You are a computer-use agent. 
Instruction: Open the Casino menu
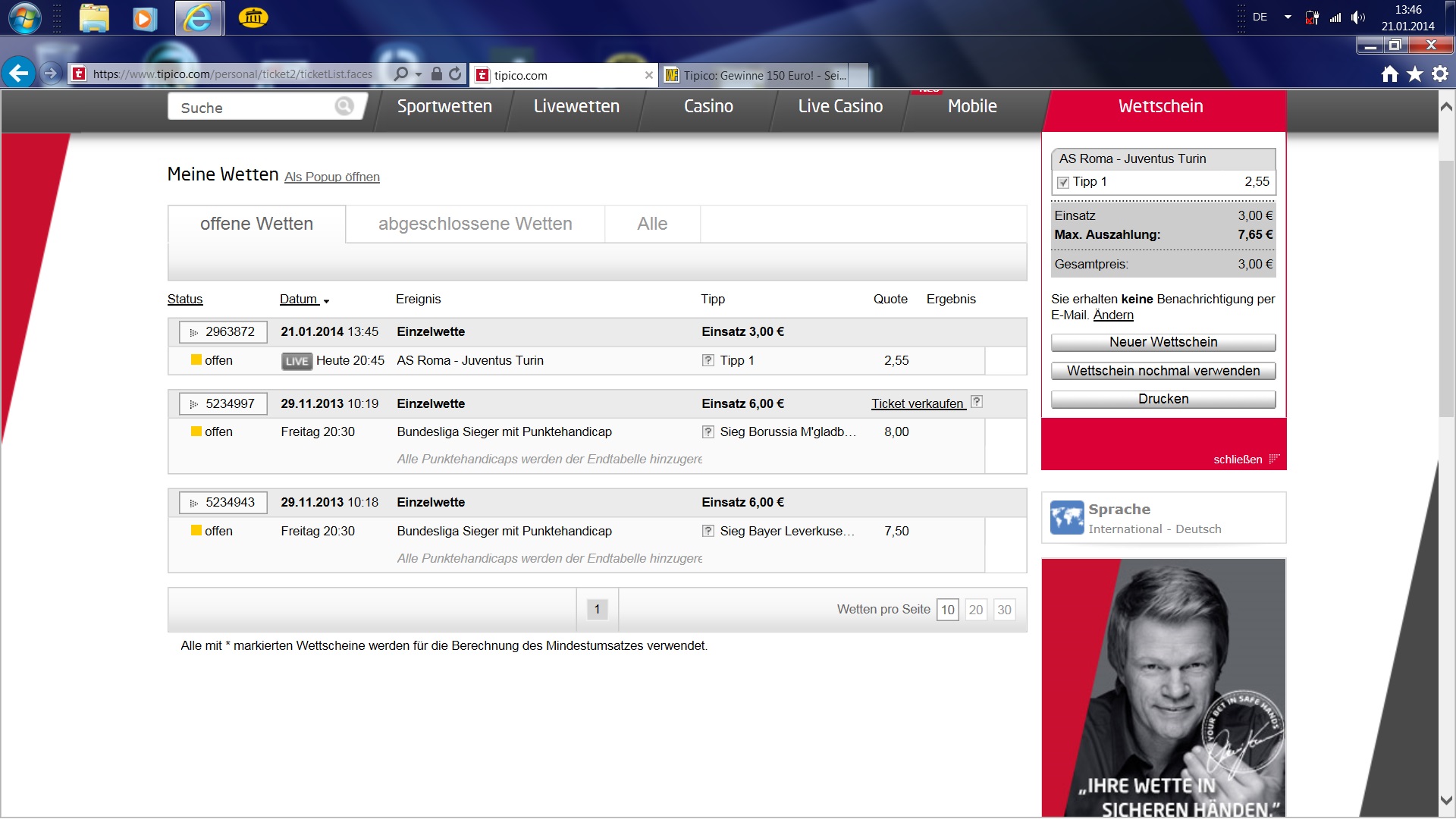(708, 106)
